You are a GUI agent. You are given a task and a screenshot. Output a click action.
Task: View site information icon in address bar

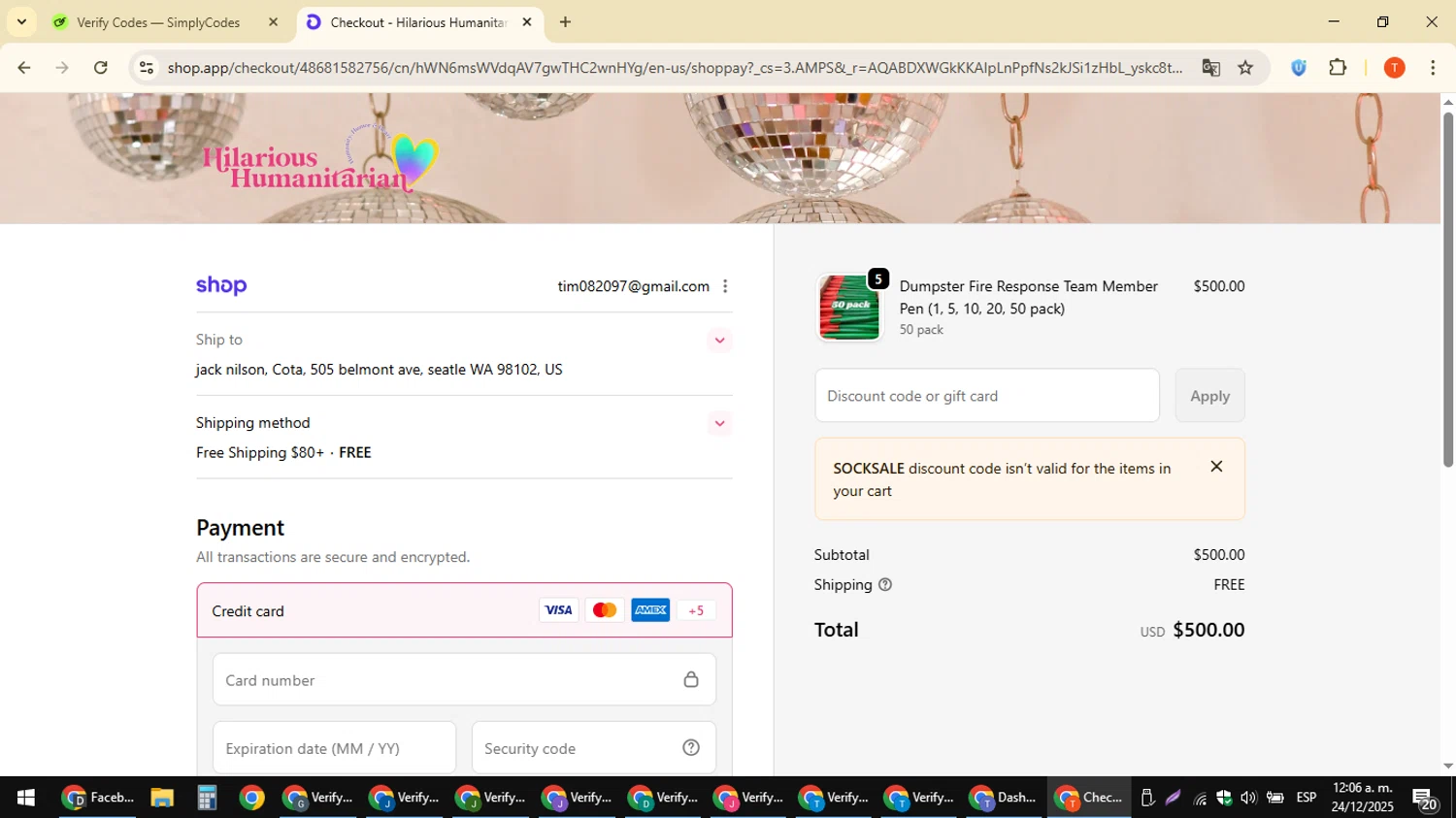click(x=147, y=68)
